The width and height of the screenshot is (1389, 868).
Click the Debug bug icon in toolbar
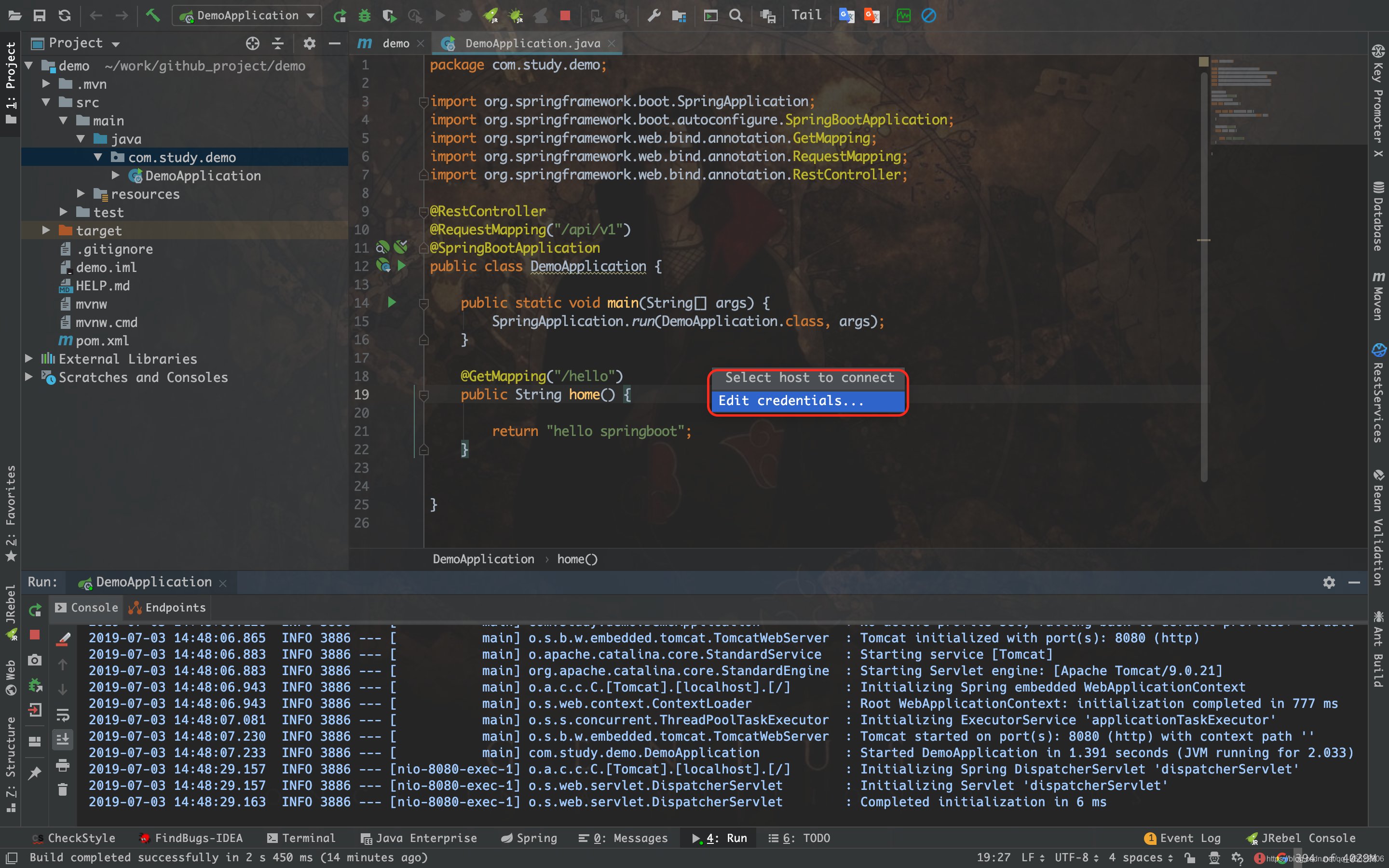[365, 15]
